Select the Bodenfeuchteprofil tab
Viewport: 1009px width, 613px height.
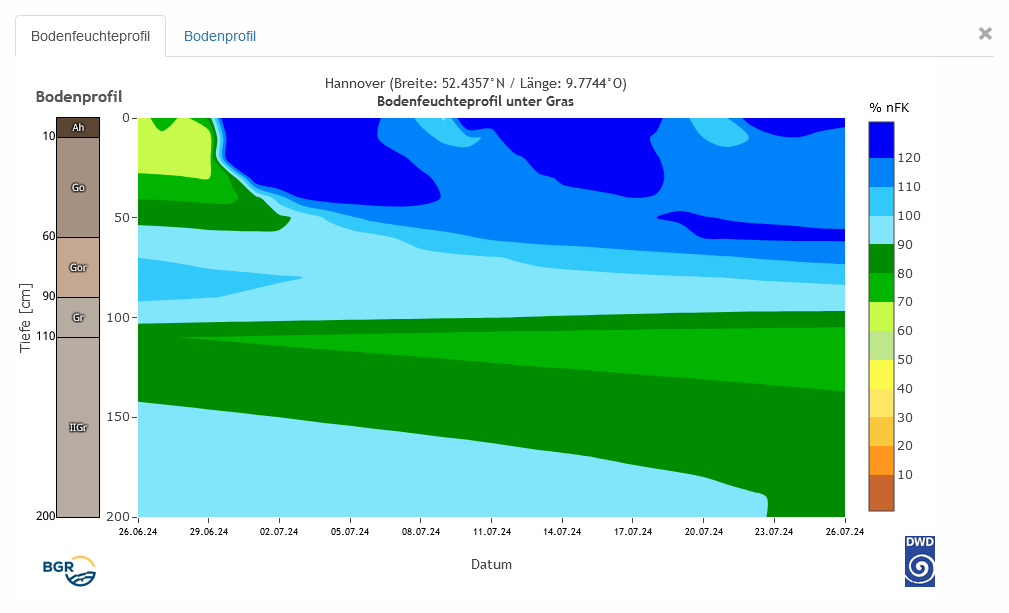90,36
